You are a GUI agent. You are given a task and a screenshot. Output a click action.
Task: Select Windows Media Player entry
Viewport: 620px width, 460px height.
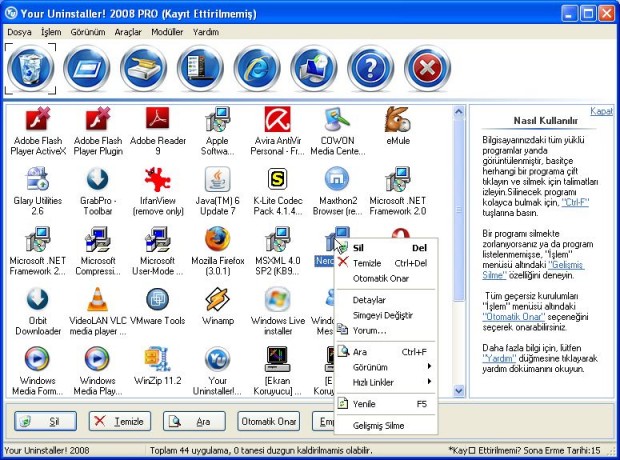[98, 372]
